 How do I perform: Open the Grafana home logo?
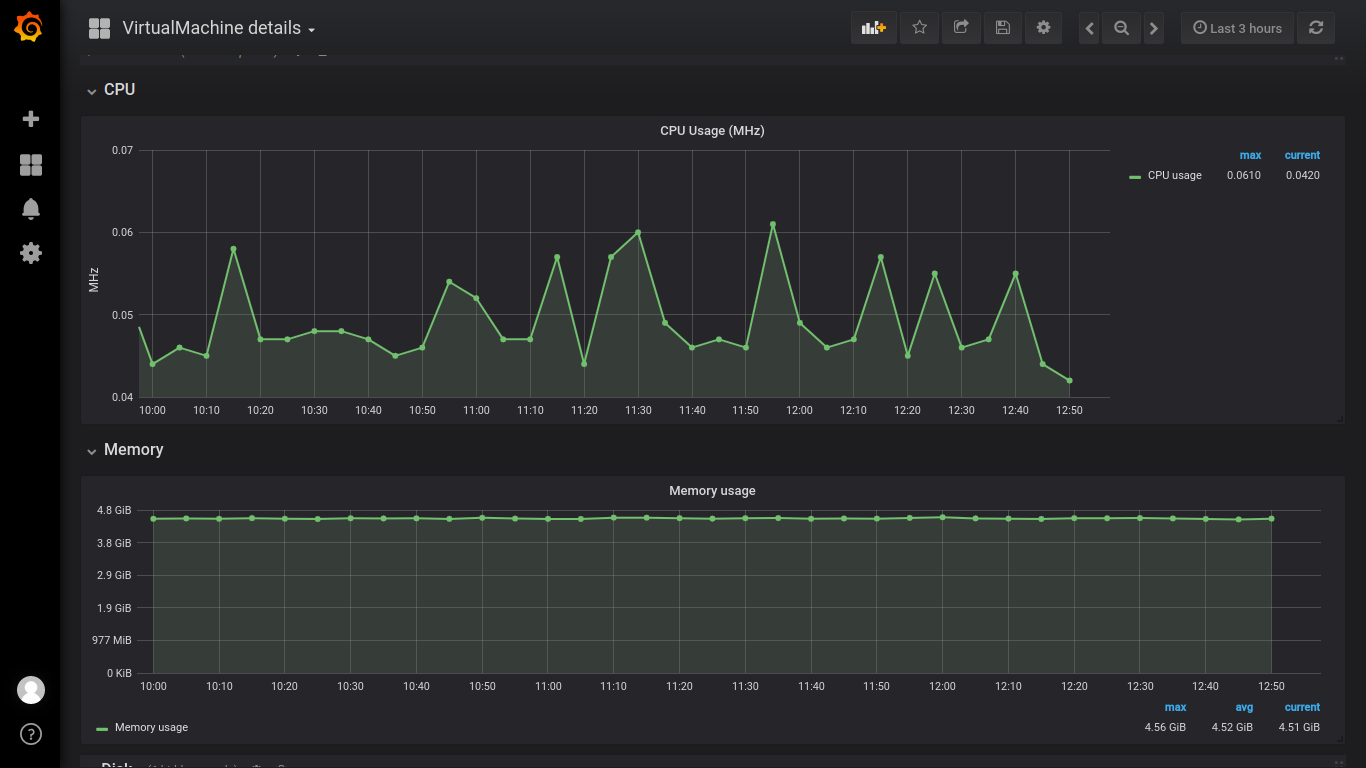click(30, 27)
